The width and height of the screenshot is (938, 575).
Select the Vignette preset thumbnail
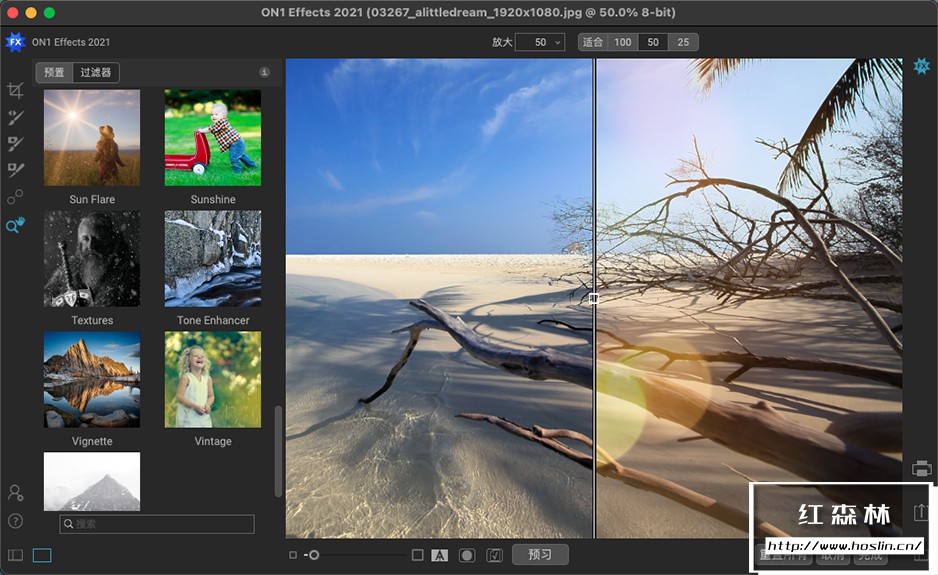point(92,379)
